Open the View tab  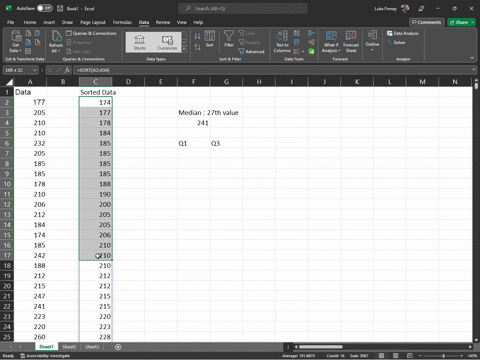coord(182,22)
